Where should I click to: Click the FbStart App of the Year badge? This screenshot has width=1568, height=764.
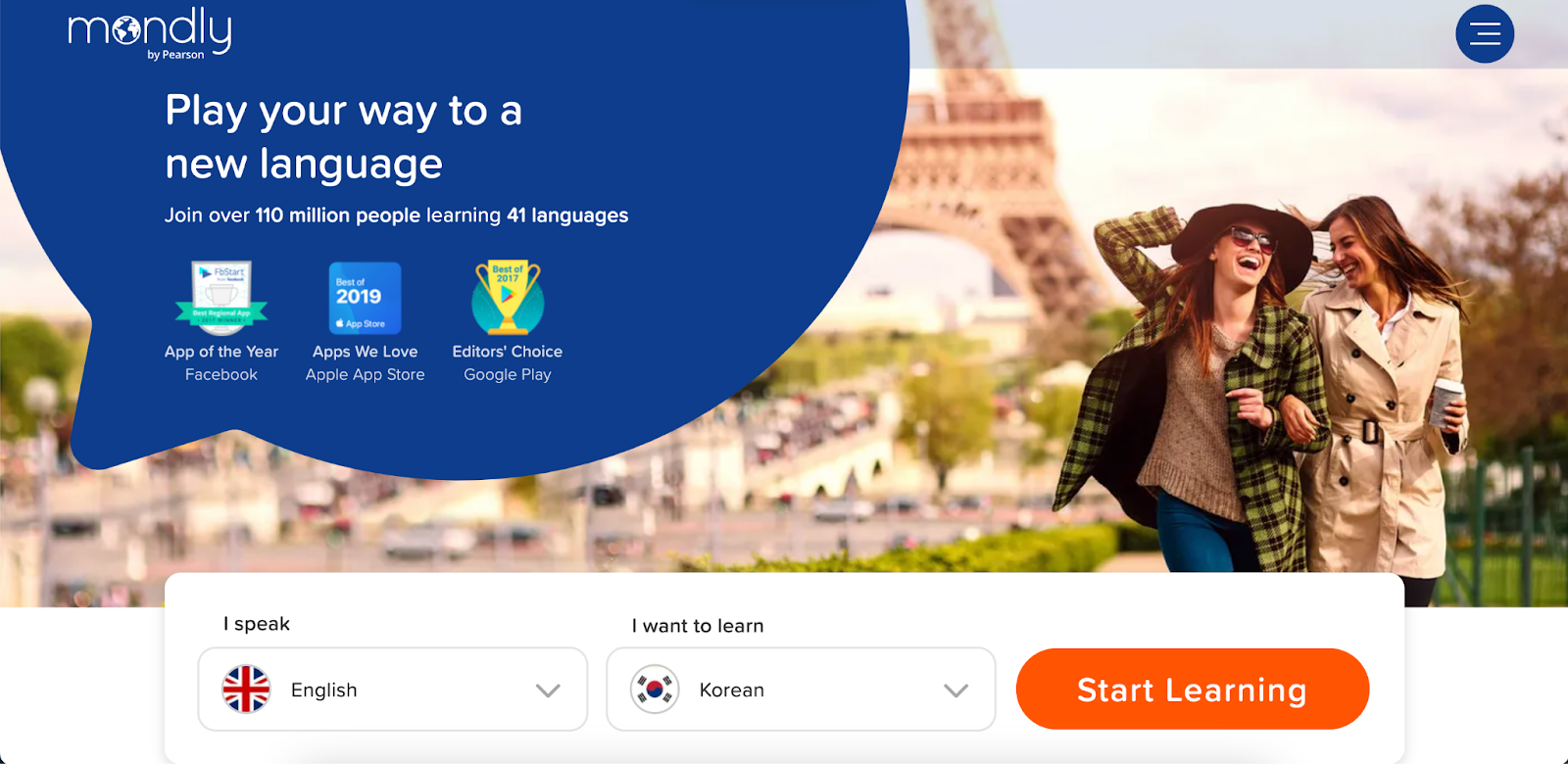[x=221, y=298]
